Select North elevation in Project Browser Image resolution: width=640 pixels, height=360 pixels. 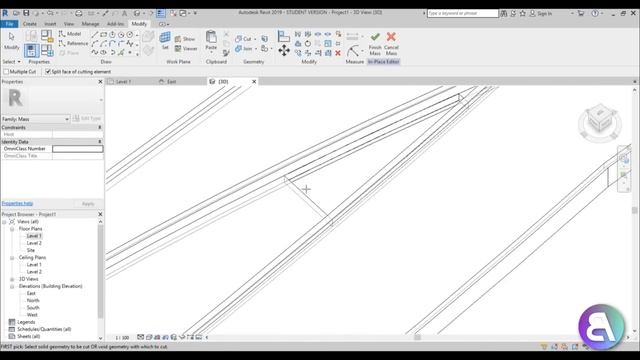[x=33, y=300]
